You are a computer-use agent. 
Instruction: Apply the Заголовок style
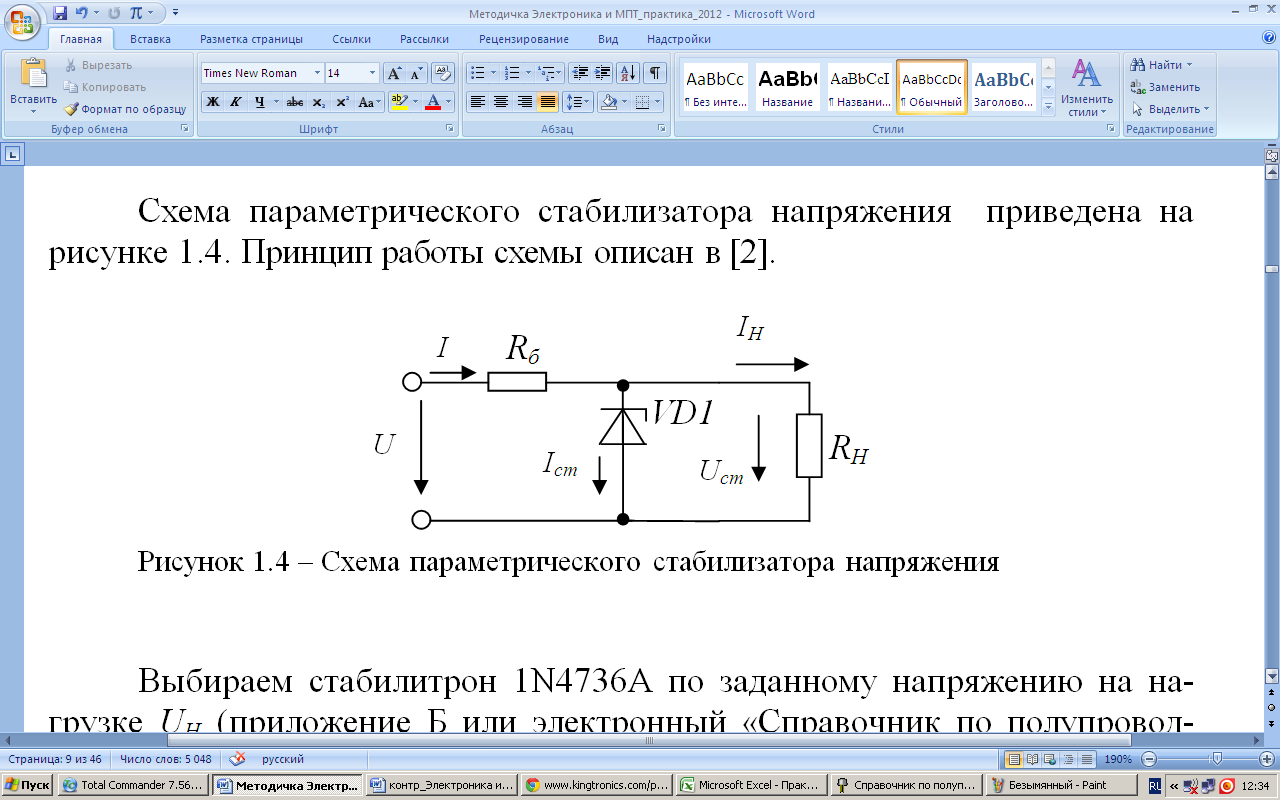pos(1004,87)
